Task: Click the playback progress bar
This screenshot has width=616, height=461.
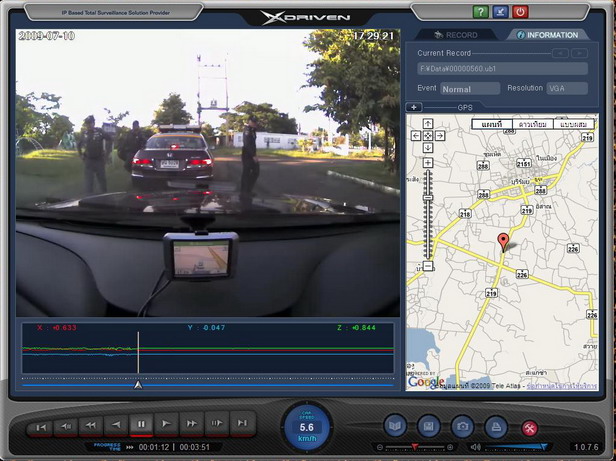Action: coord(208,385)
